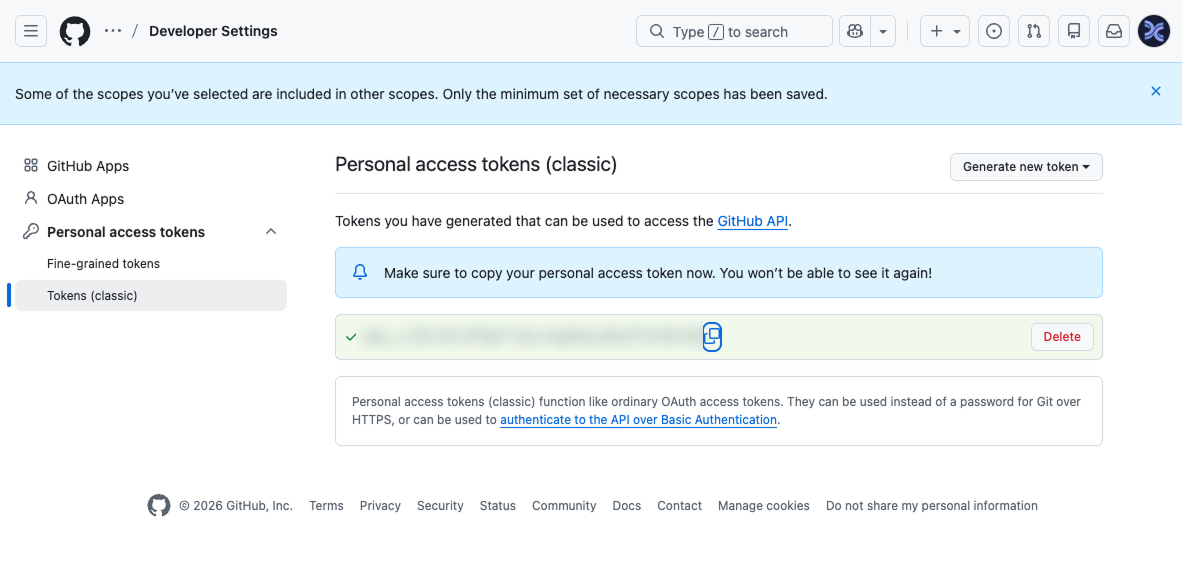Focus the Type / to search field

click(734, 31)
